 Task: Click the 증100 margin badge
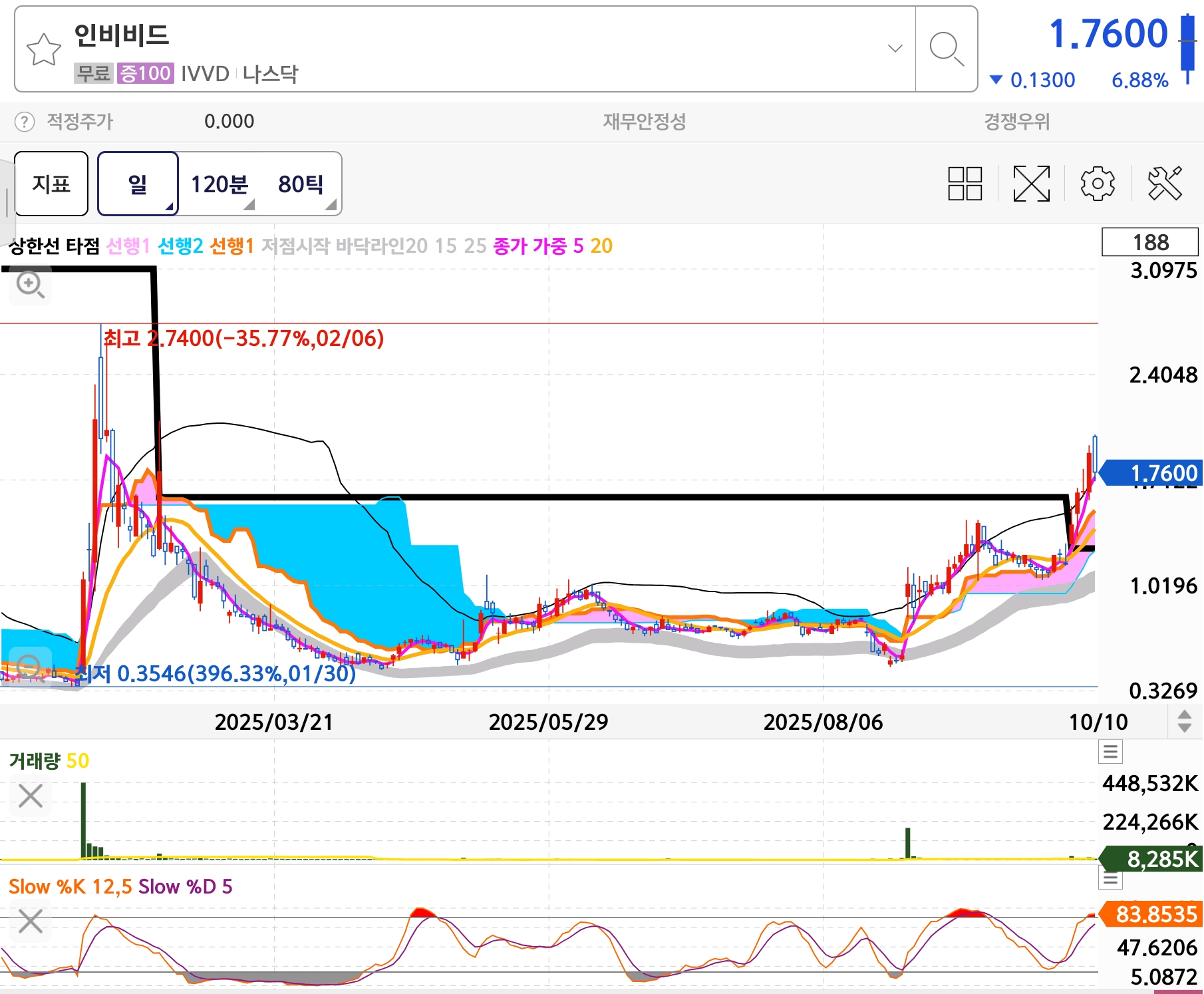[146, 73]
